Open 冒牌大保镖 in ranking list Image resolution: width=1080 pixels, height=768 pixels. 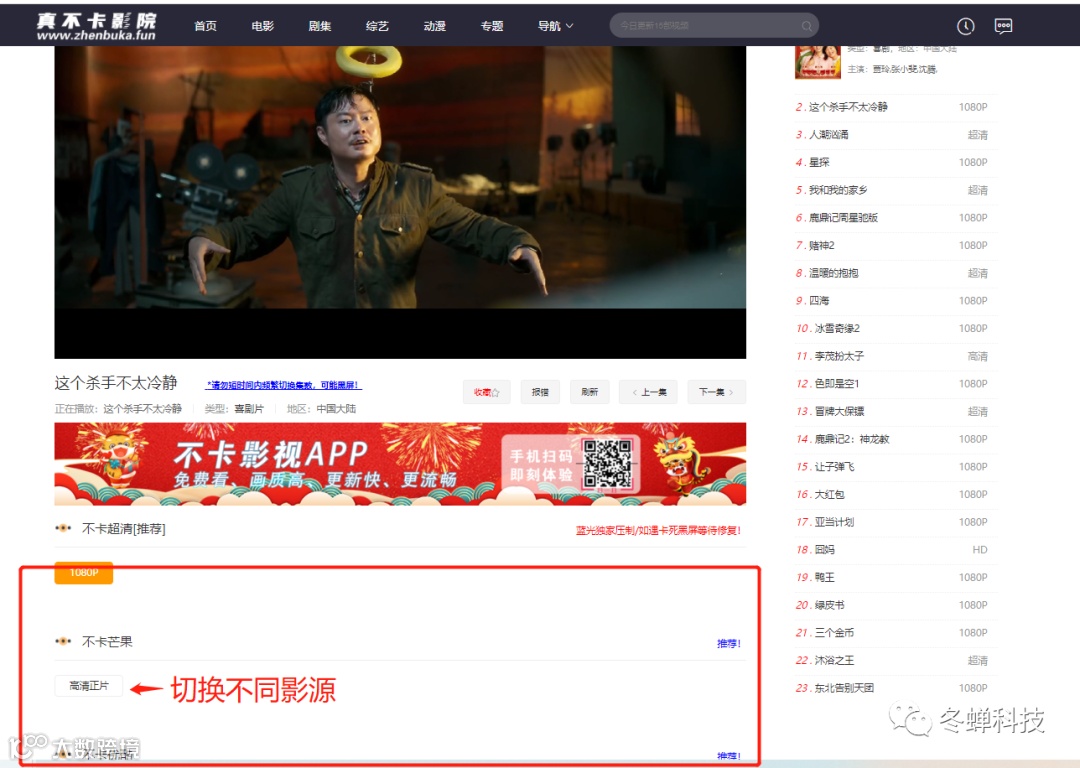coord(840,411)
